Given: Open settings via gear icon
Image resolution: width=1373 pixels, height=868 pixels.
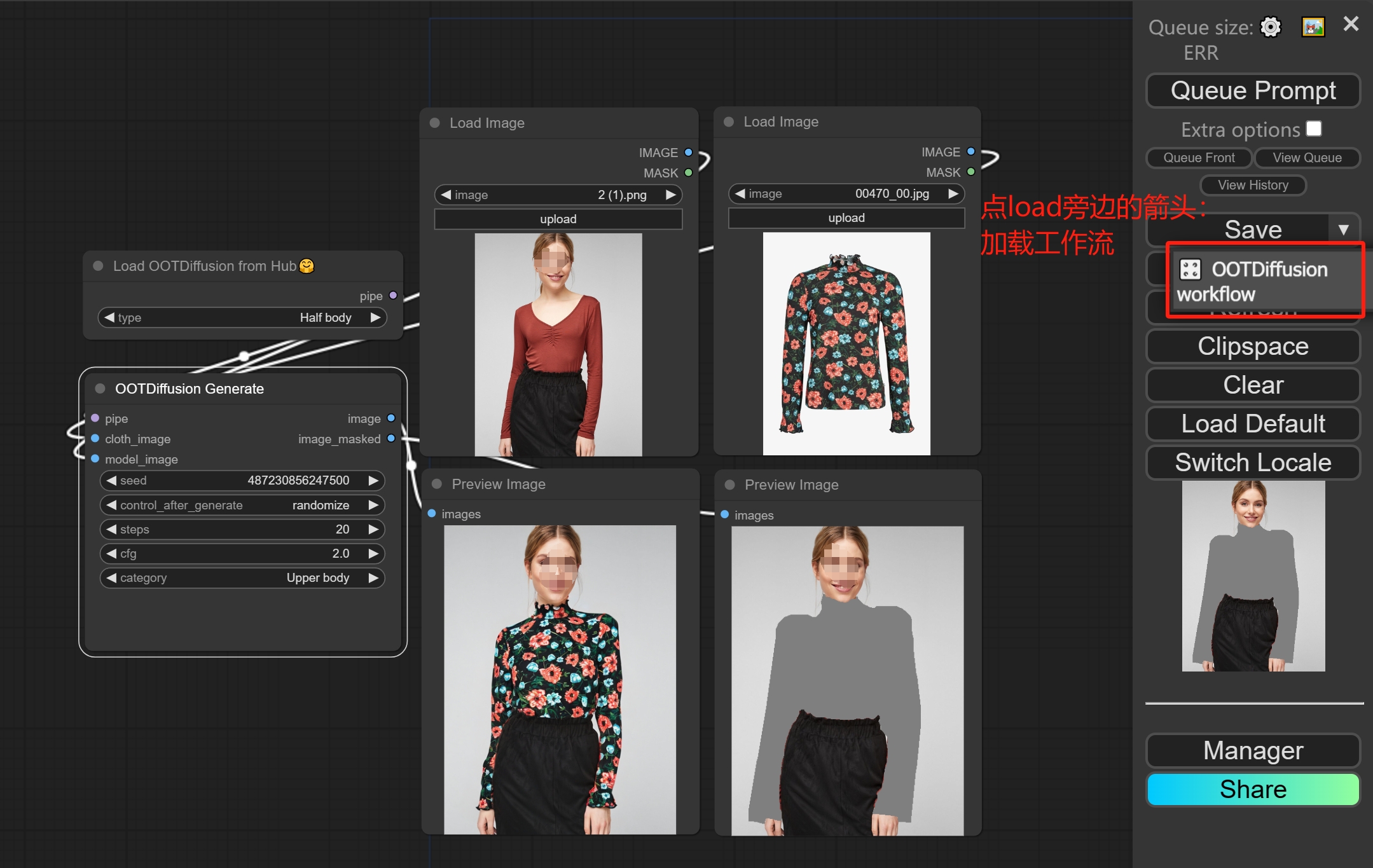Looking at the screenshot, I should [x=1270, y=27].
